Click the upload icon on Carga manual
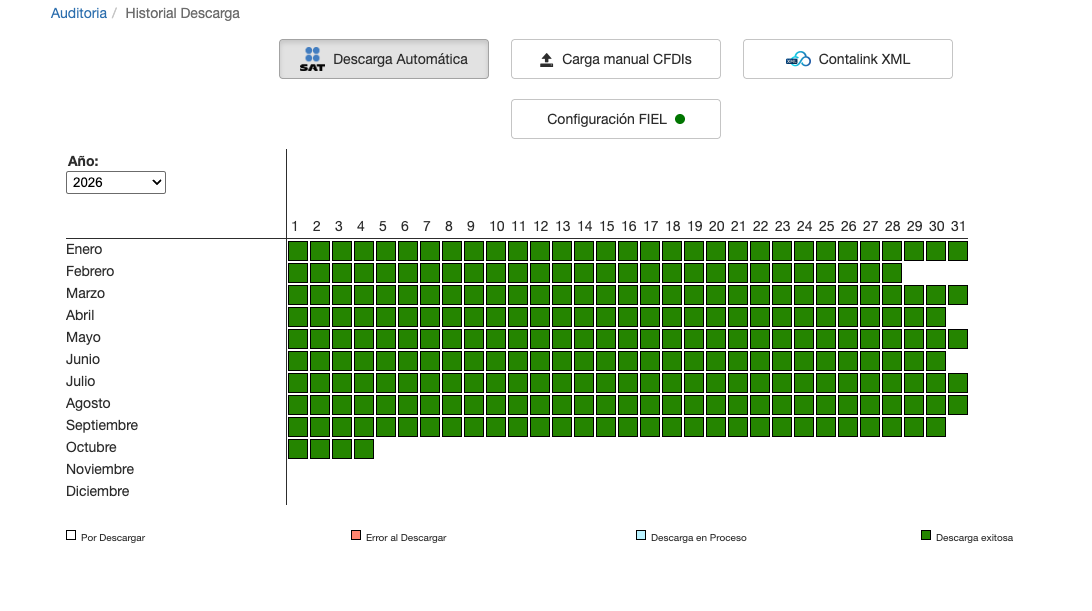The image size is (1092, 611). tap(547, 60)
